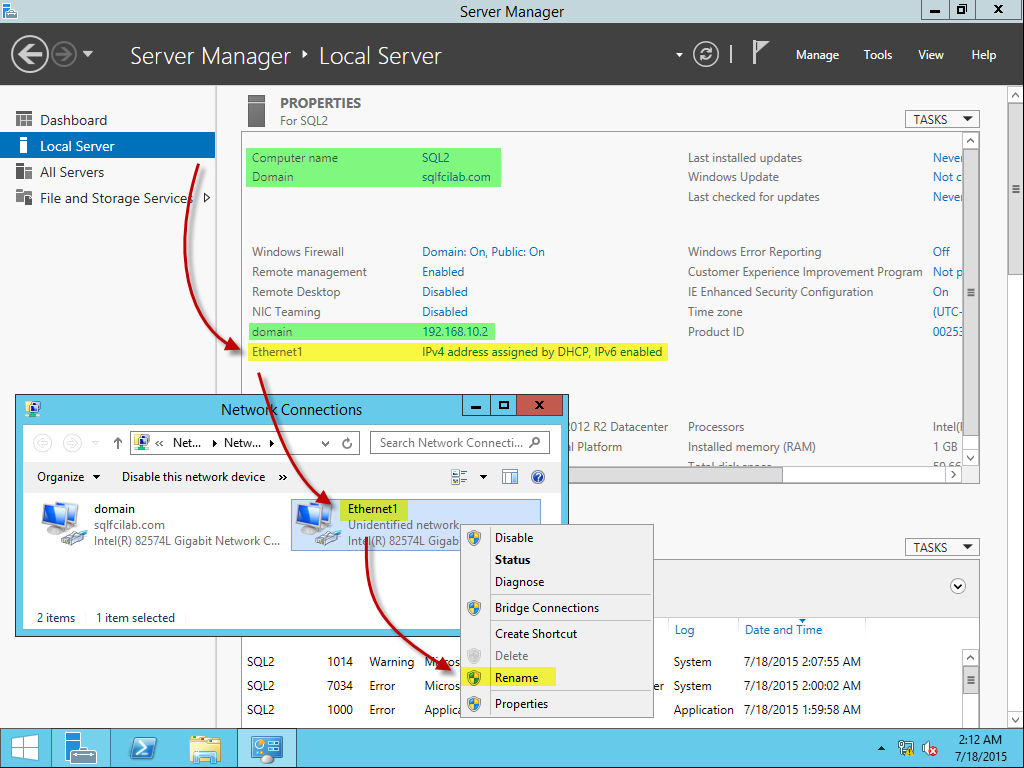This screenshot has width=1024, height=768.
Task: Sort events by Date and Time column
Action: coord(783,630)
